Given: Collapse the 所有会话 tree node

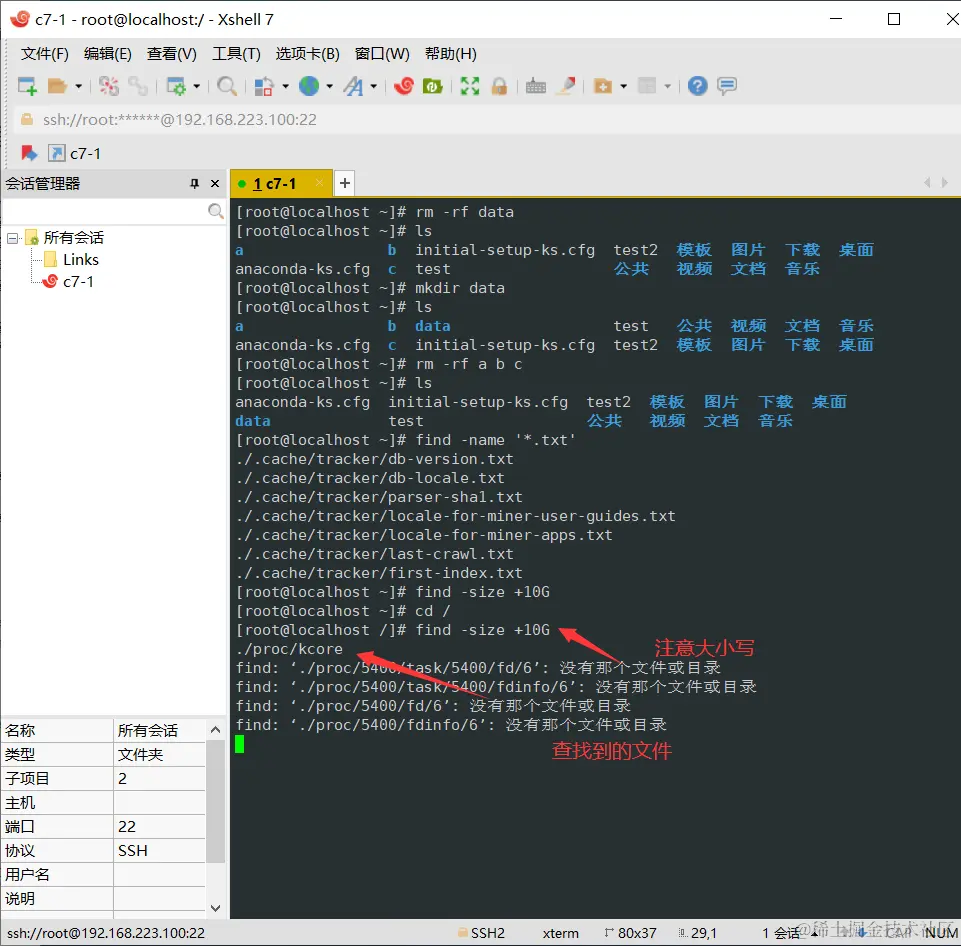Looking at the screenshot, I should [12, 238].
